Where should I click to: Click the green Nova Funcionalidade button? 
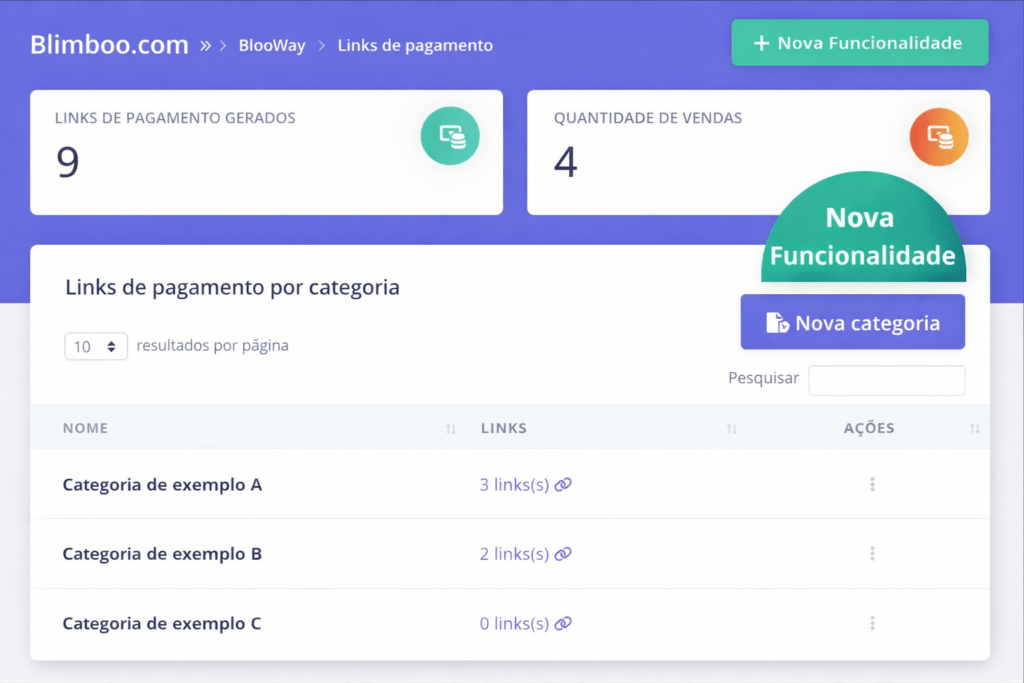click(x=860, y=43)
